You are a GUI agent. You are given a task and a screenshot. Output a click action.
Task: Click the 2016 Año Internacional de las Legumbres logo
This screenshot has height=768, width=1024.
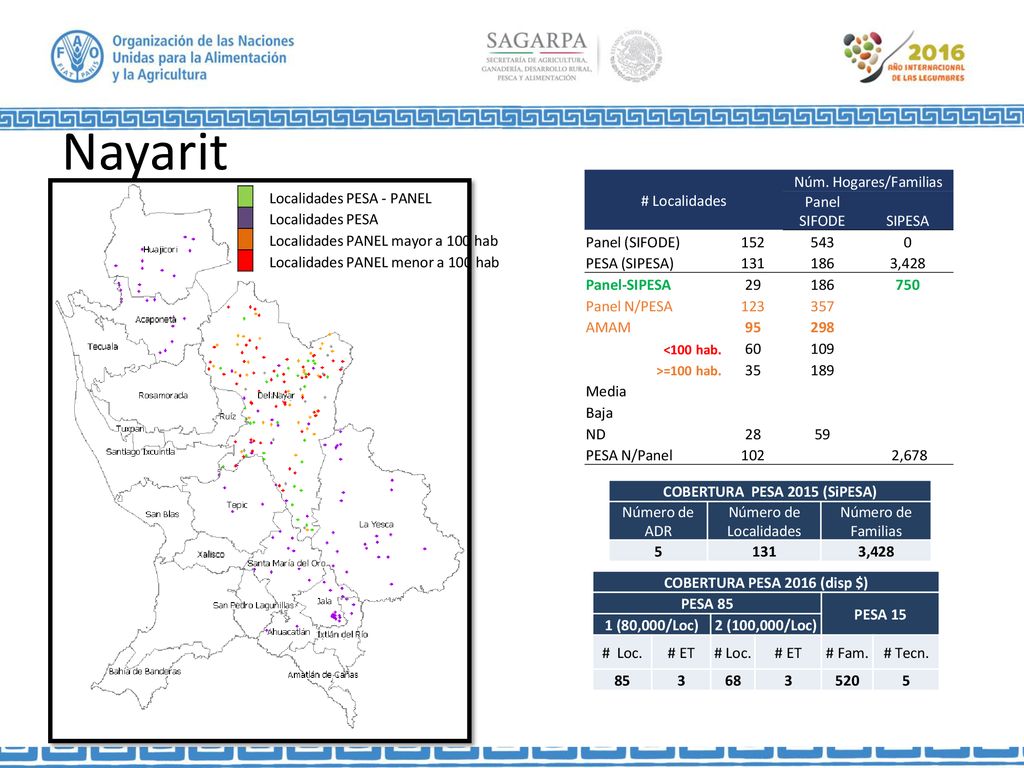coord(904,57)
